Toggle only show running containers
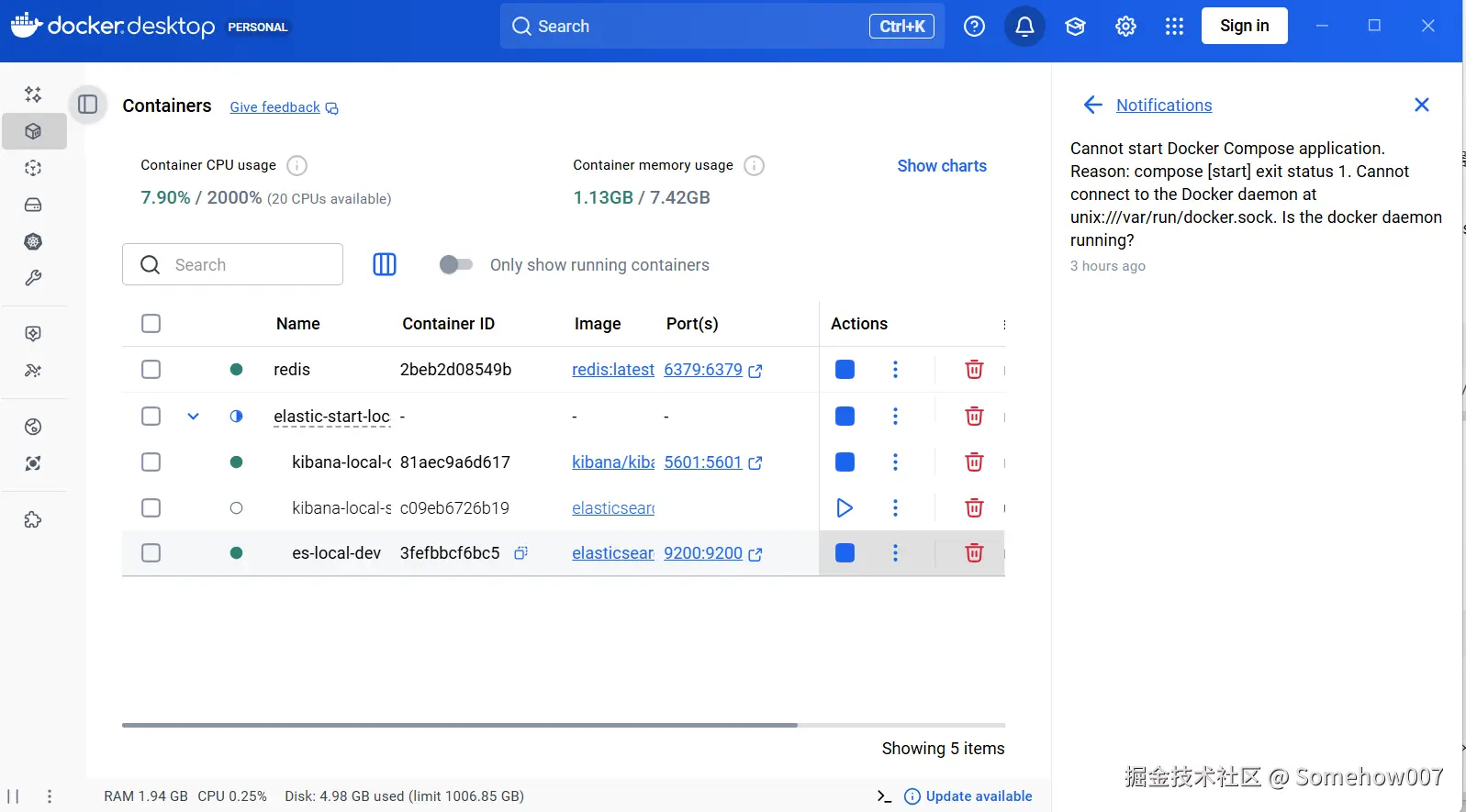The image size is (1466, 812). [x=455, y=264]
